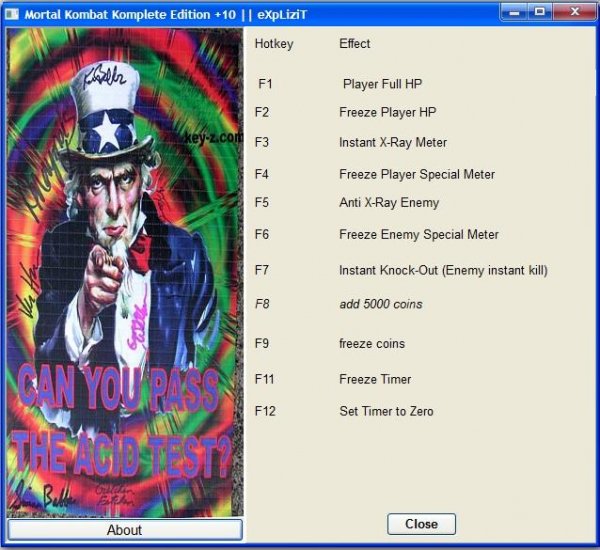Viewport: 600px width, 550px height.
Task: Maximize the trainer window
Action: [540, 12]
